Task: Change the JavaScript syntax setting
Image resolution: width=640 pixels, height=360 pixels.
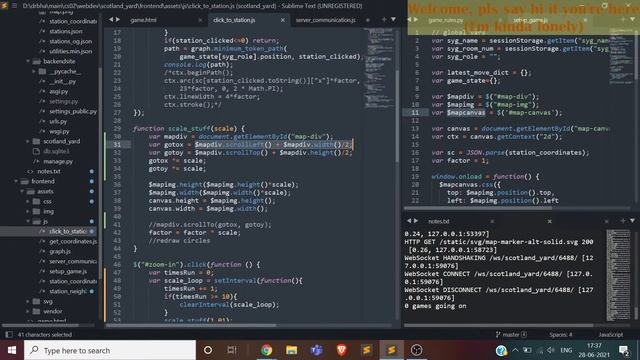Action: tap(611, 334)
